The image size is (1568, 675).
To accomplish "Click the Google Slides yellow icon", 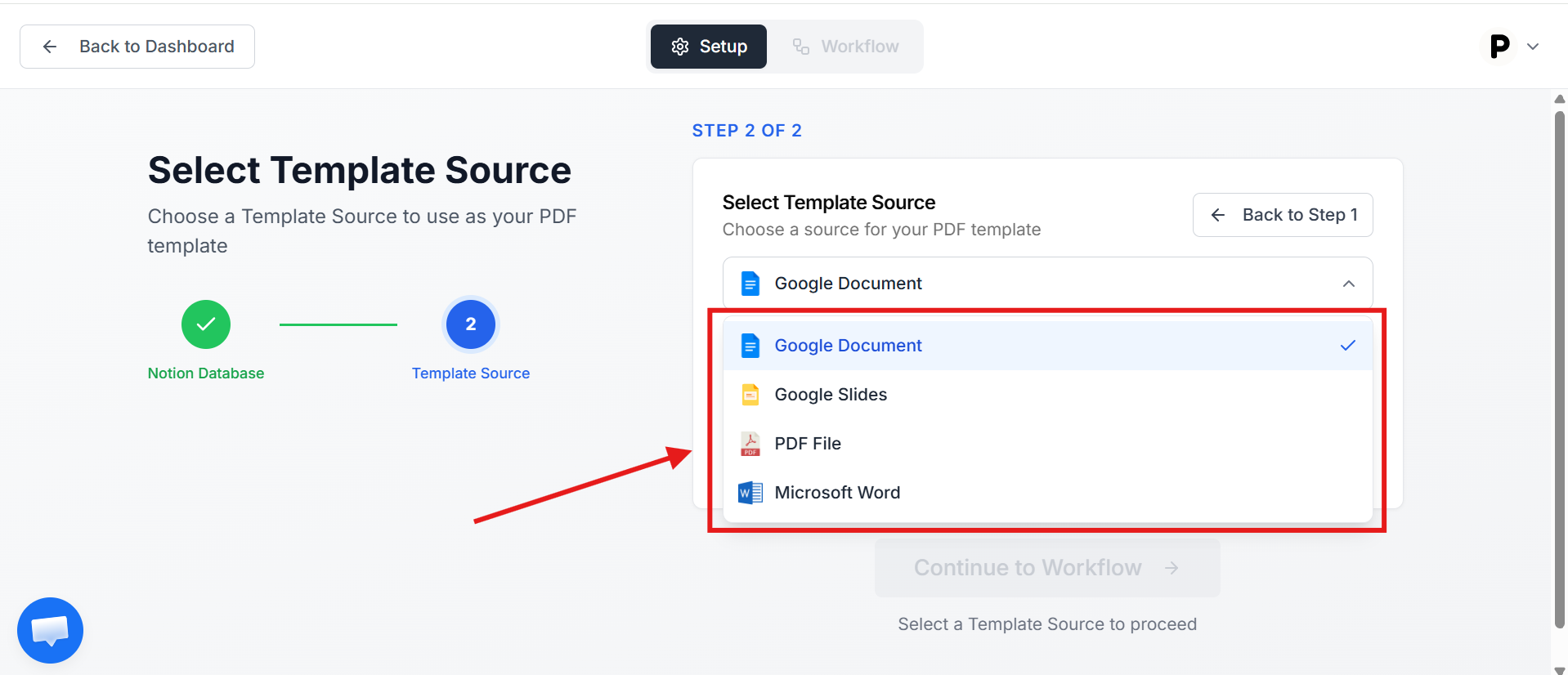I will point(750,395).
